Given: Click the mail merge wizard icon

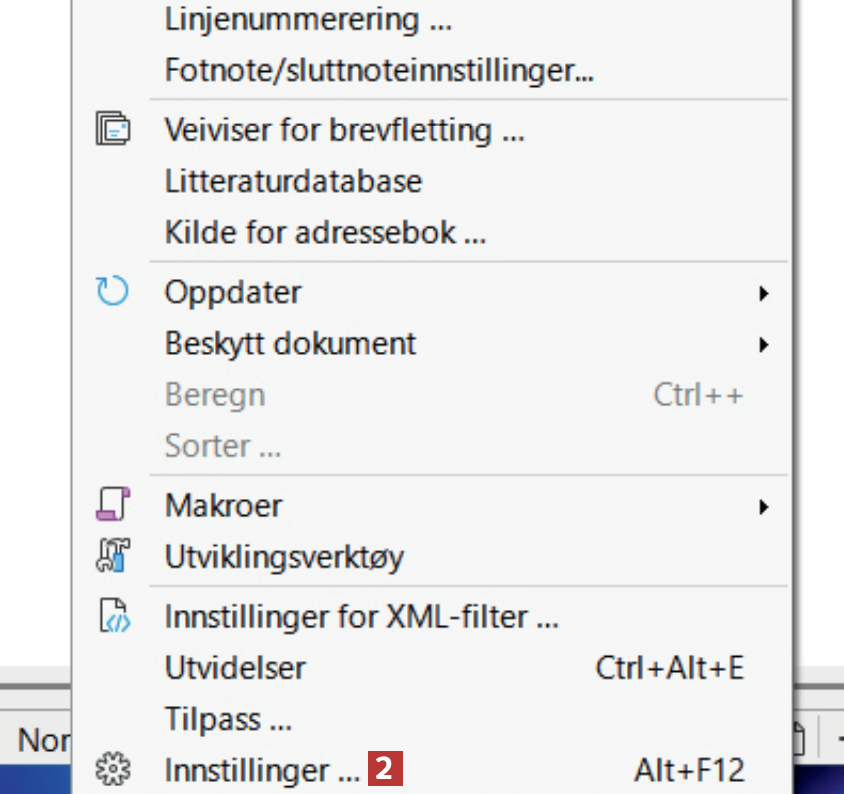Looking at the screenshot, I should 112,130.
